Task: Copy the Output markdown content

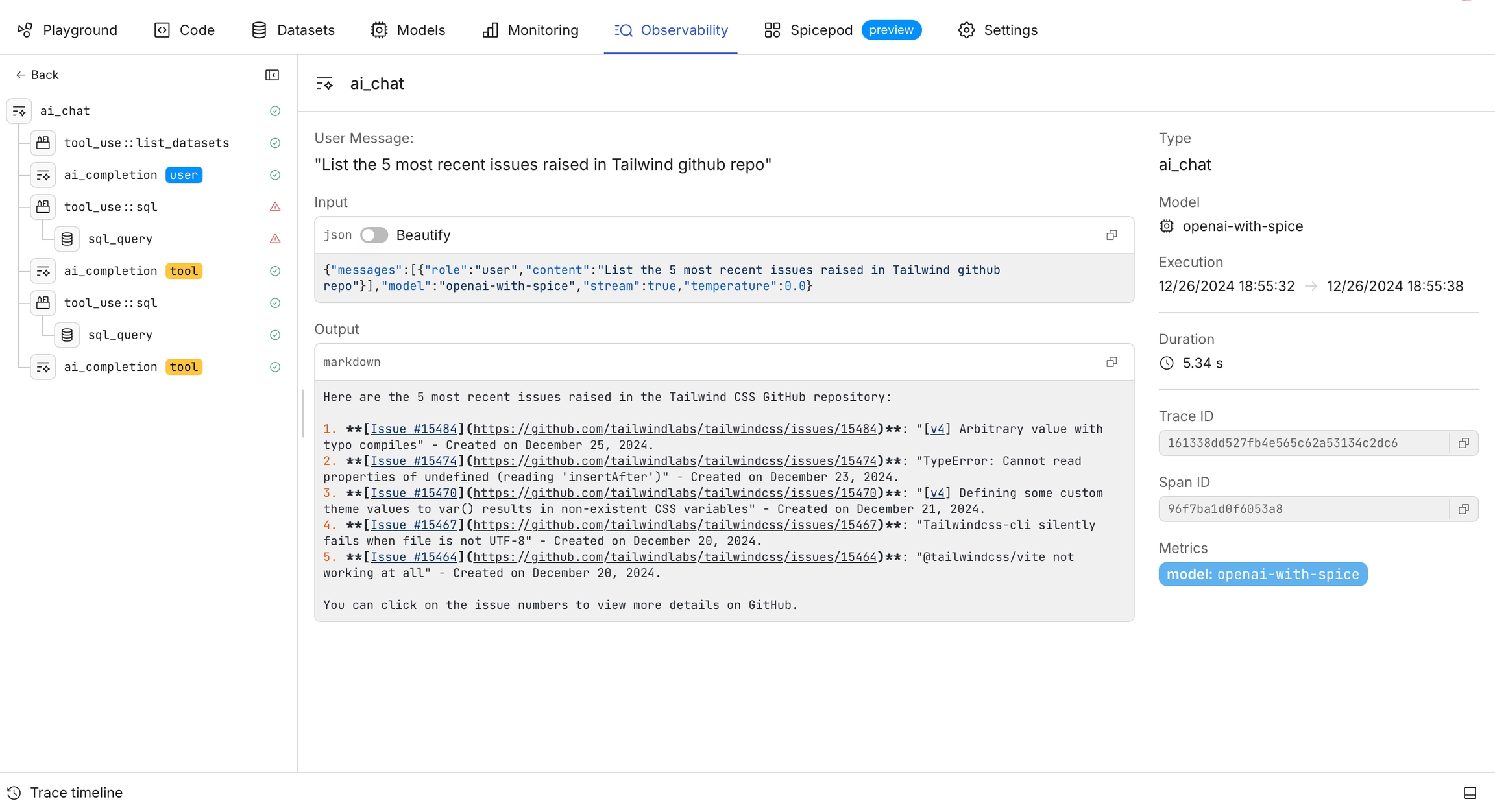Action: 1112,362
